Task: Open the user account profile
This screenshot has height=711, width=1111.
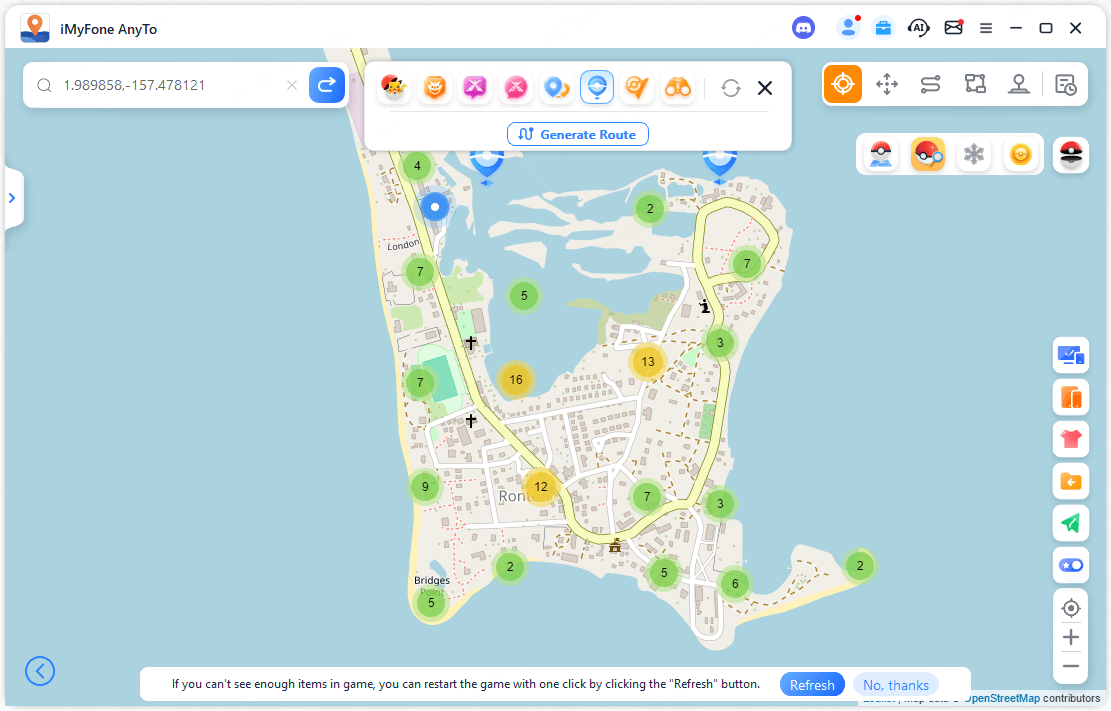Action: [847, 28]
